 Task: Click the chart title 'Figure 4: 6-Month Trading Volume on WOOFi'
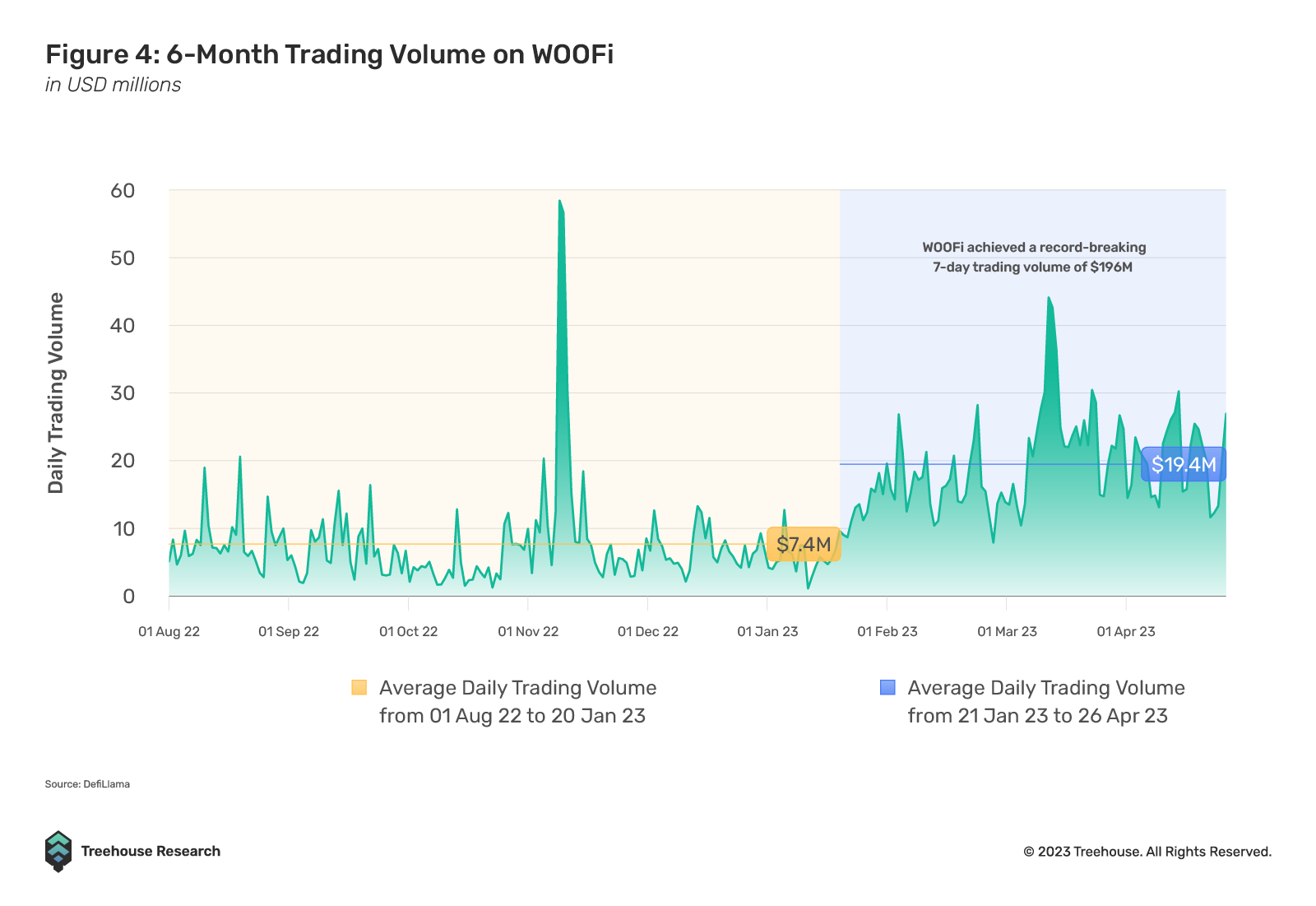click(330, 54)
